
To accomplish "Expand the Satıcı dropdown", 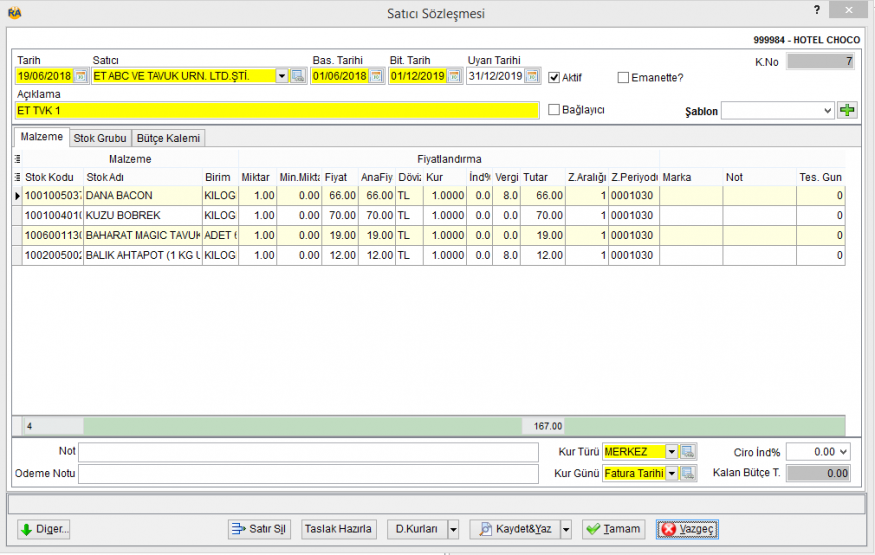I will (282, 76).
